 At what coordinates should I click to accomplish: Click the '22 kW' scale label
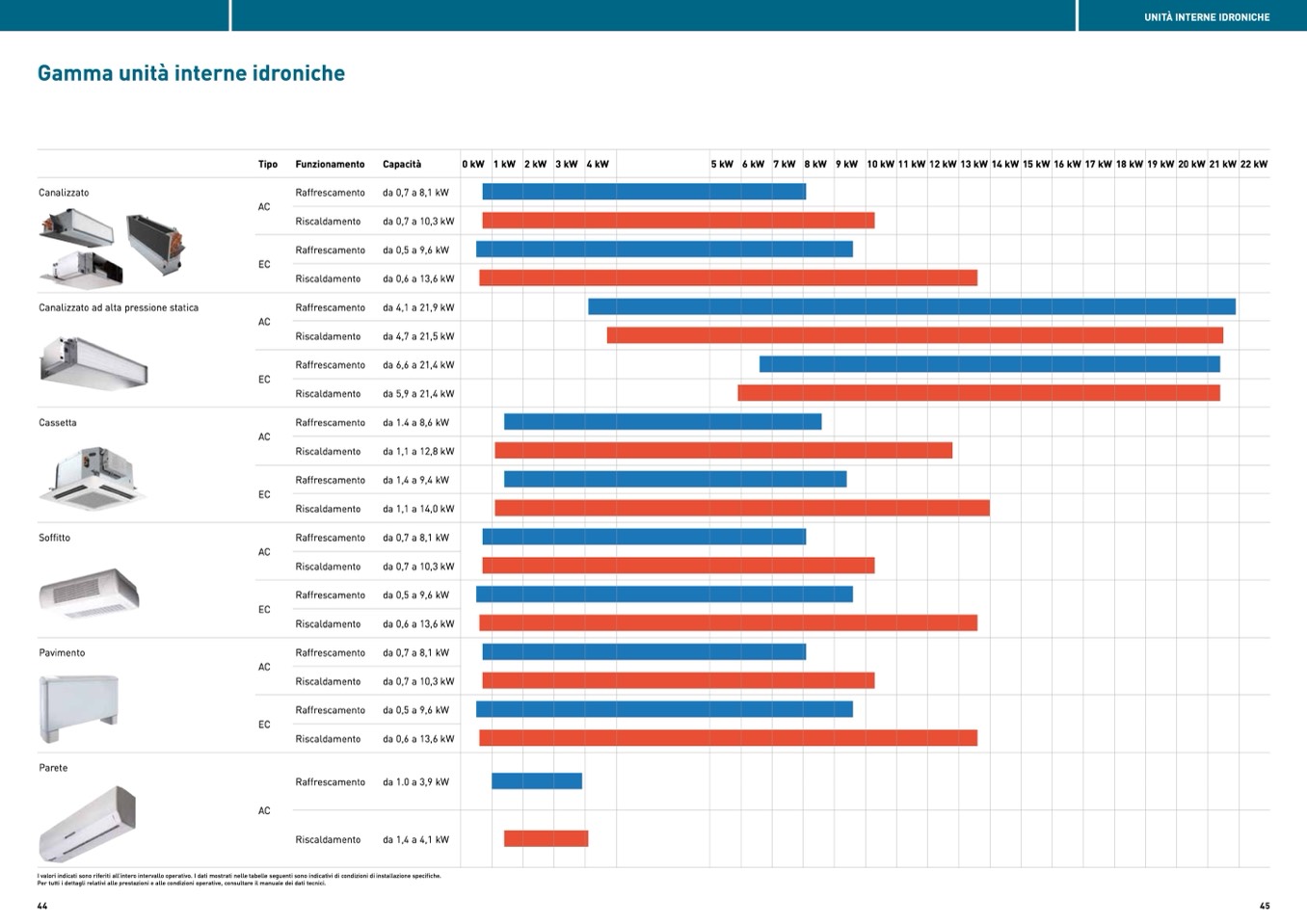[x=1253, y=164]
